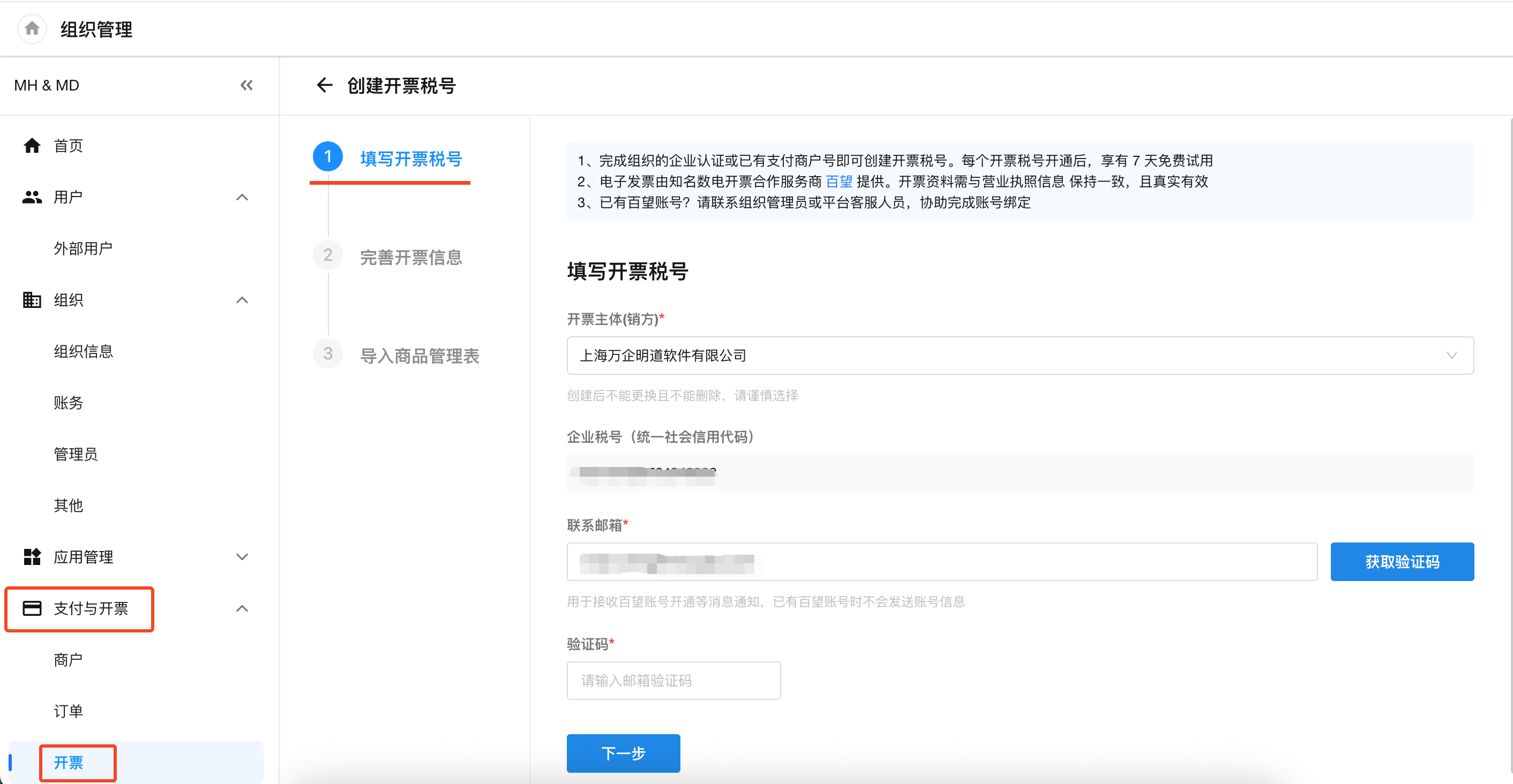Open 组织信息 menu item
The width and height of the screenshot is (1513, 784).
click(x=84, y=351)
